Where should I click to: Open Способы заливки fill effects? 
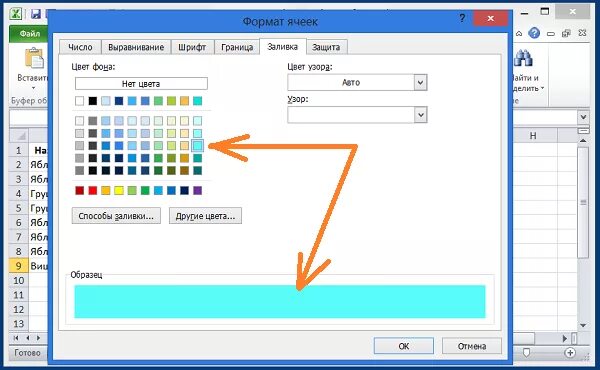tap(116, 216)
